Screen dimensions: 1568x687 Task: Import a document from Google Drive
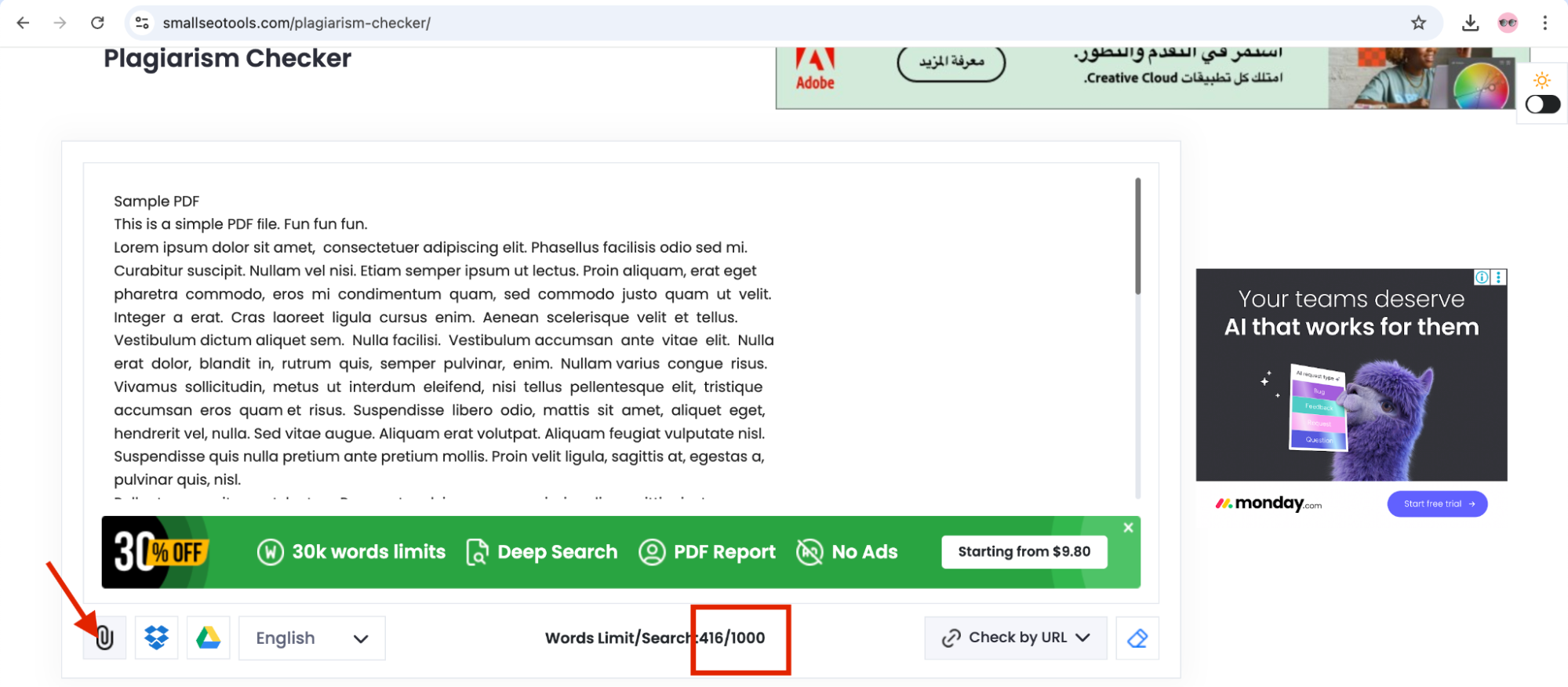tap(208, 638)
